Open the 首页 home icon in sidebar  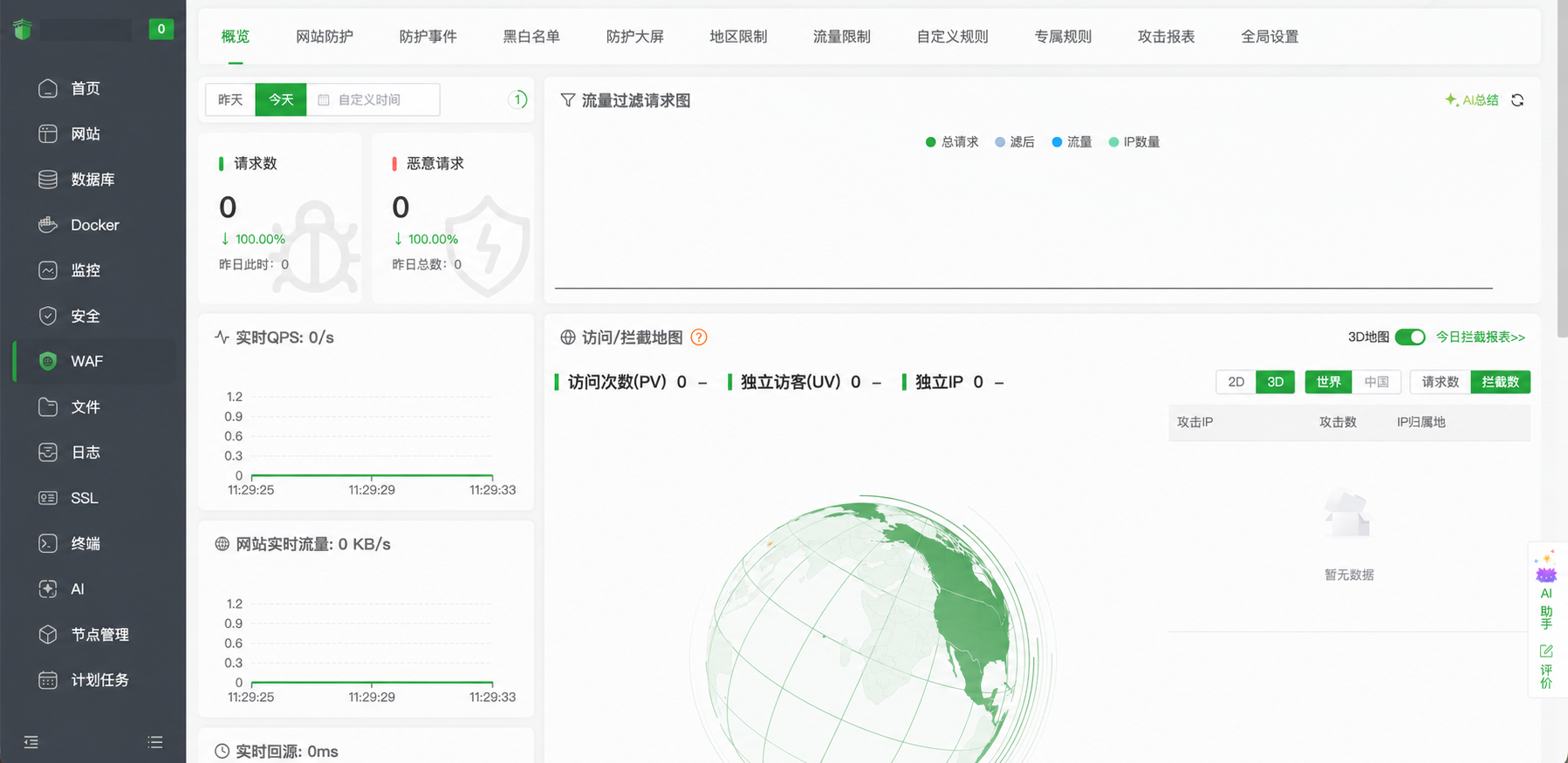[x=48, y=88]
